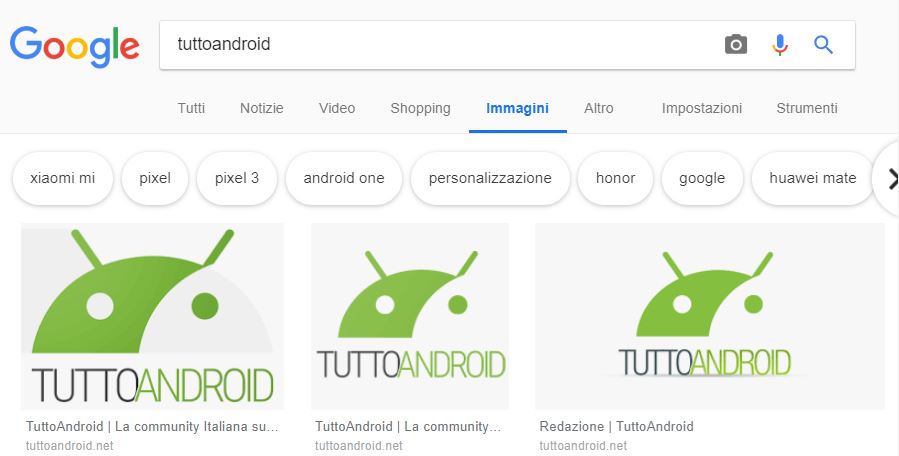Filter by xiaomi mi chip

(x=62, y=178)
